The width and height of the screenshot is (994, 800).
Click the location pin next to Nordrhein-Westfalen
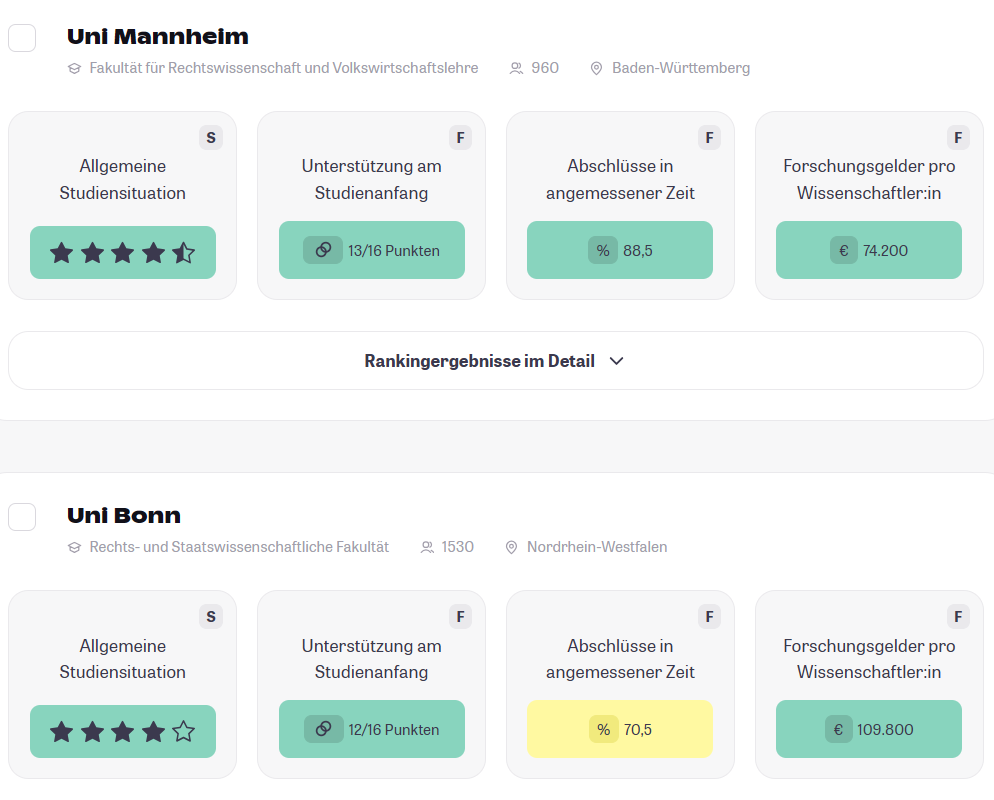pyautogui.click(x=511, y=548)
